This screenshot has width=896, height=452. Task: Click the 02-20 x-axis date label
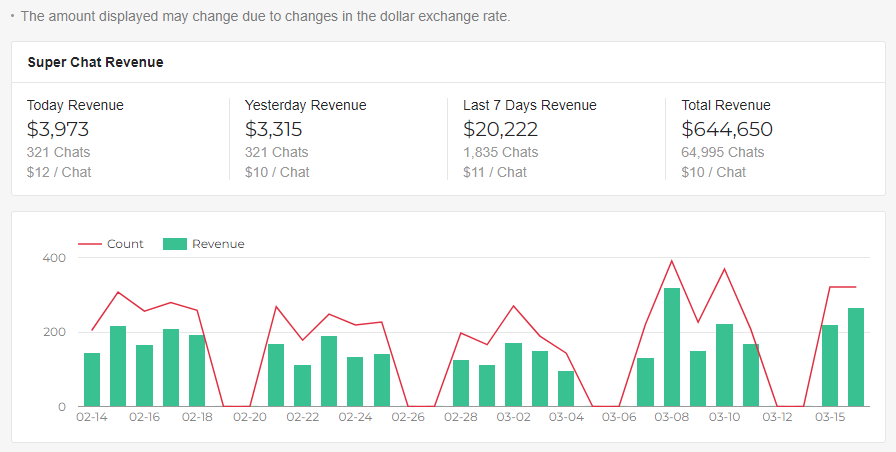coord(250,417)
